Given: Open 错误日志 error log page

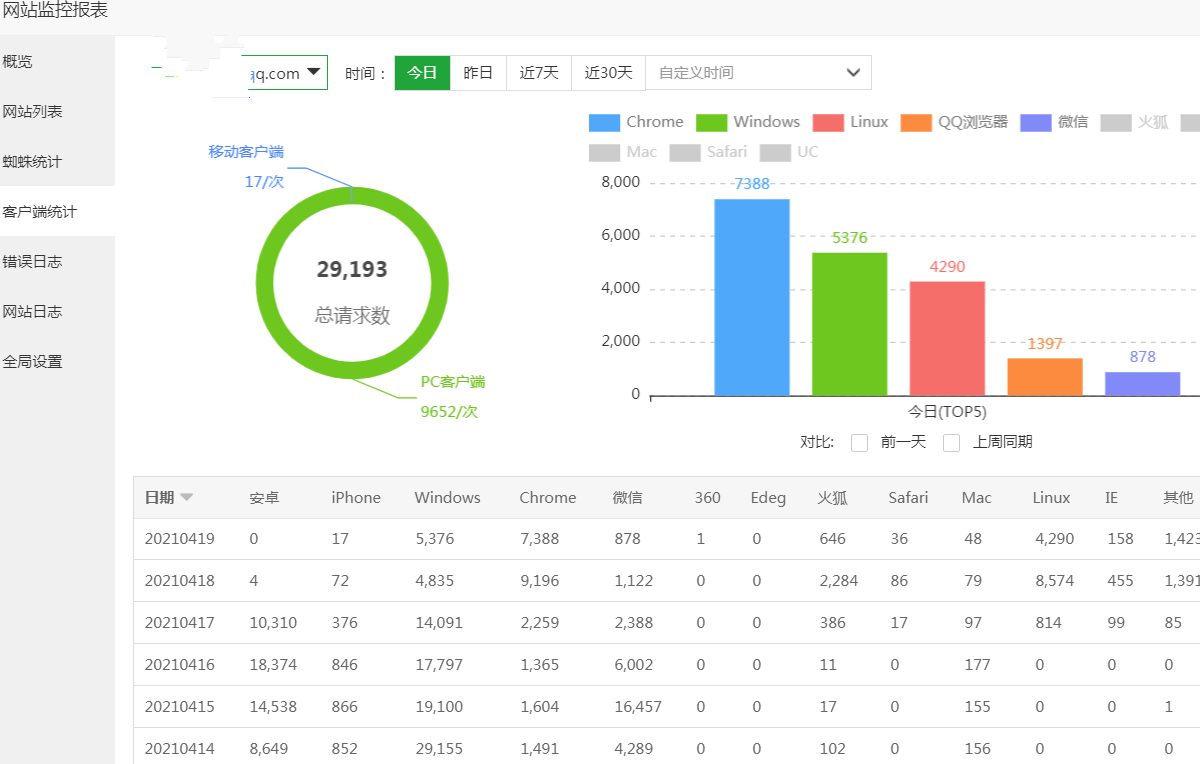Looking at the screenshot, I should (57, 262).
